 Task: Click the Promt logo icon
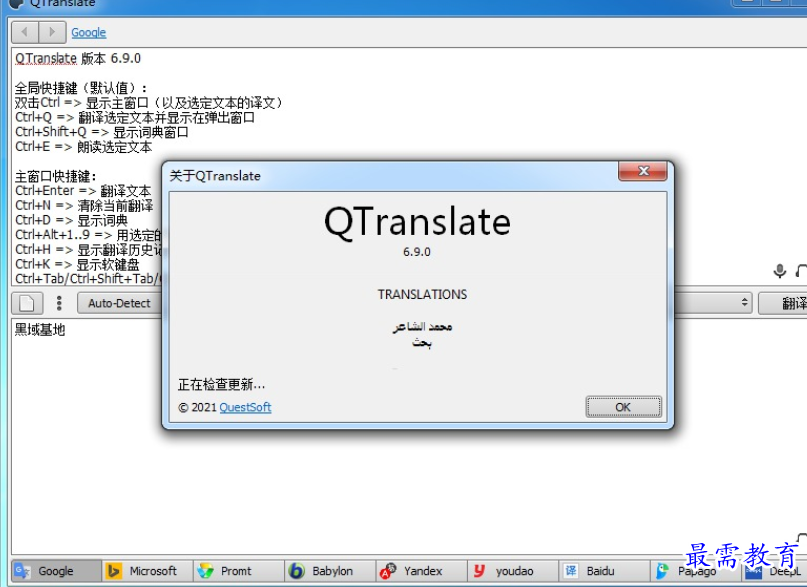pos(205,571)
